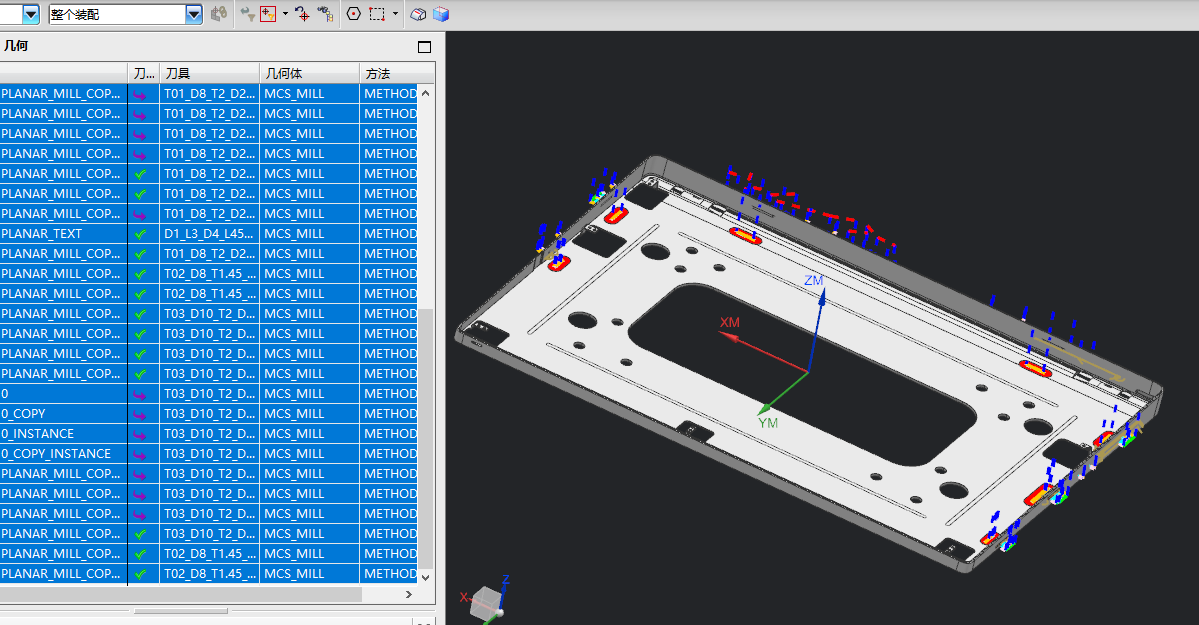Click the blue cube rendering icon
Viewport: 1199px width, 625px height.
pyautogui.click(x=441, y=14)
